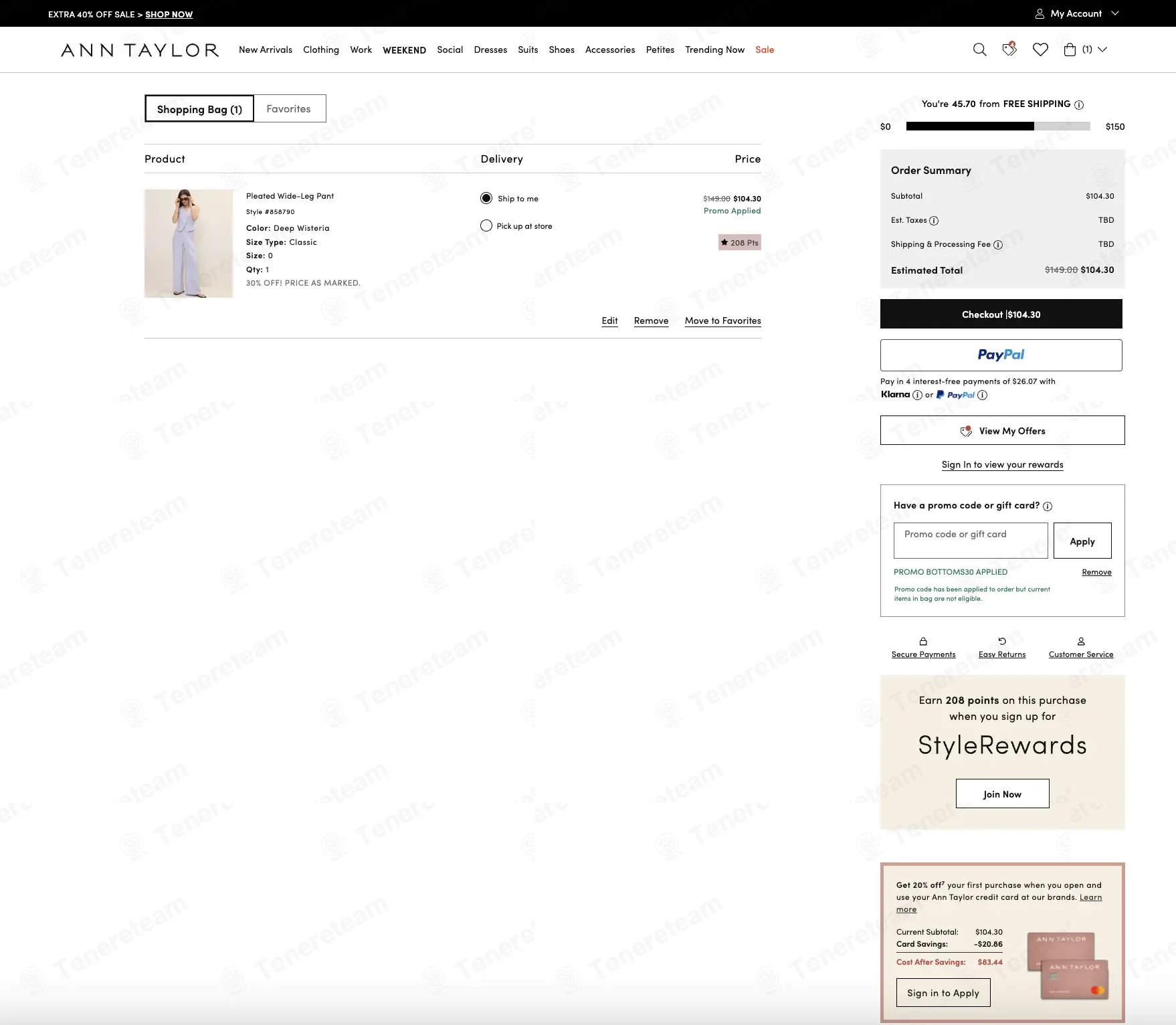This screenshot has width=1176, height=1025.
Task: Open the Sale menu item
Action: (765, 50)
